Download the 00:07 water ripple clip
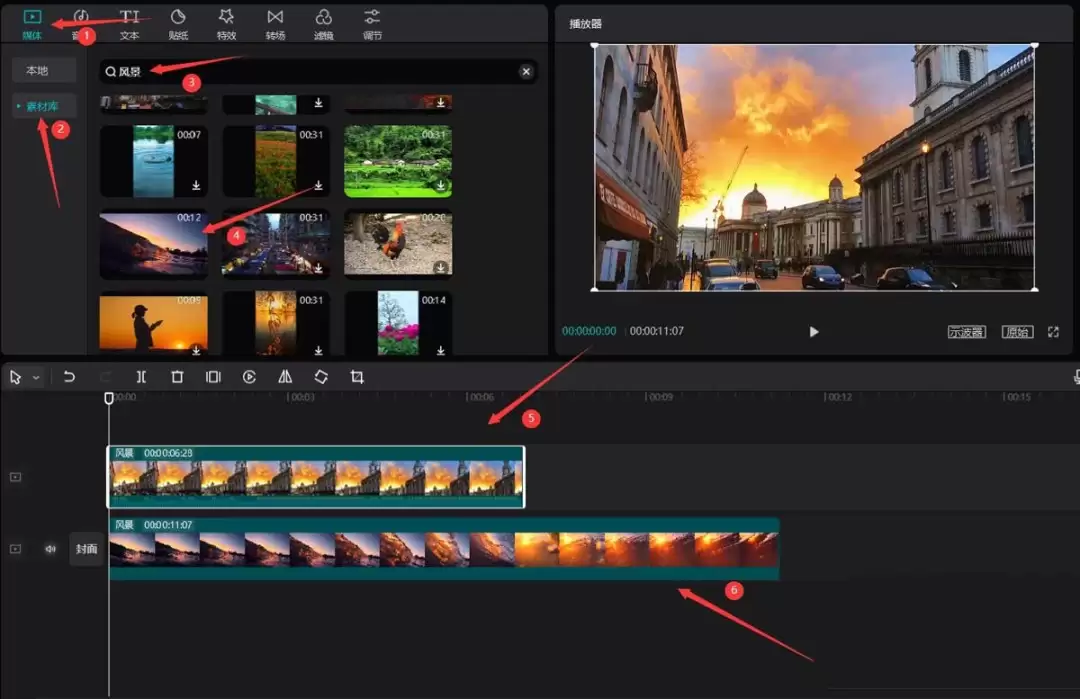Screen dimensions: 1080x699 pyautogui.click(x=196, y=185)
